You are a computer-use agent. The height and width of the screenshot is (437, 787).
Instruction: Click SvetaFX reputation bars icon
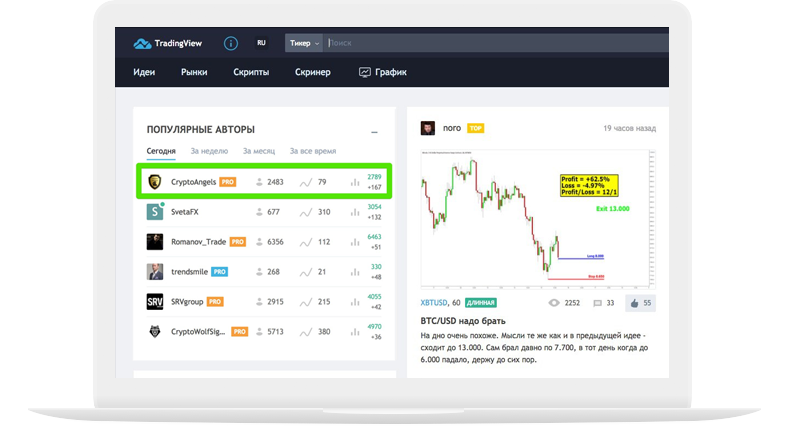point(355,212)
